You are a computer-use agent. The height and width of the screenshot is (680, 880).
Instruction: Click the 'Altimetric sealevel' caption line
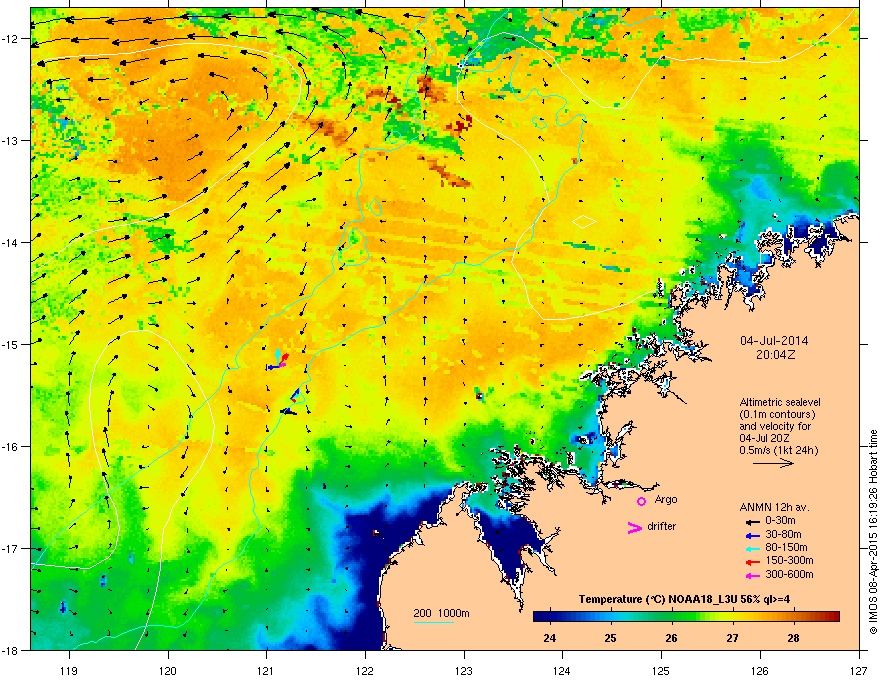click(780, 402)
